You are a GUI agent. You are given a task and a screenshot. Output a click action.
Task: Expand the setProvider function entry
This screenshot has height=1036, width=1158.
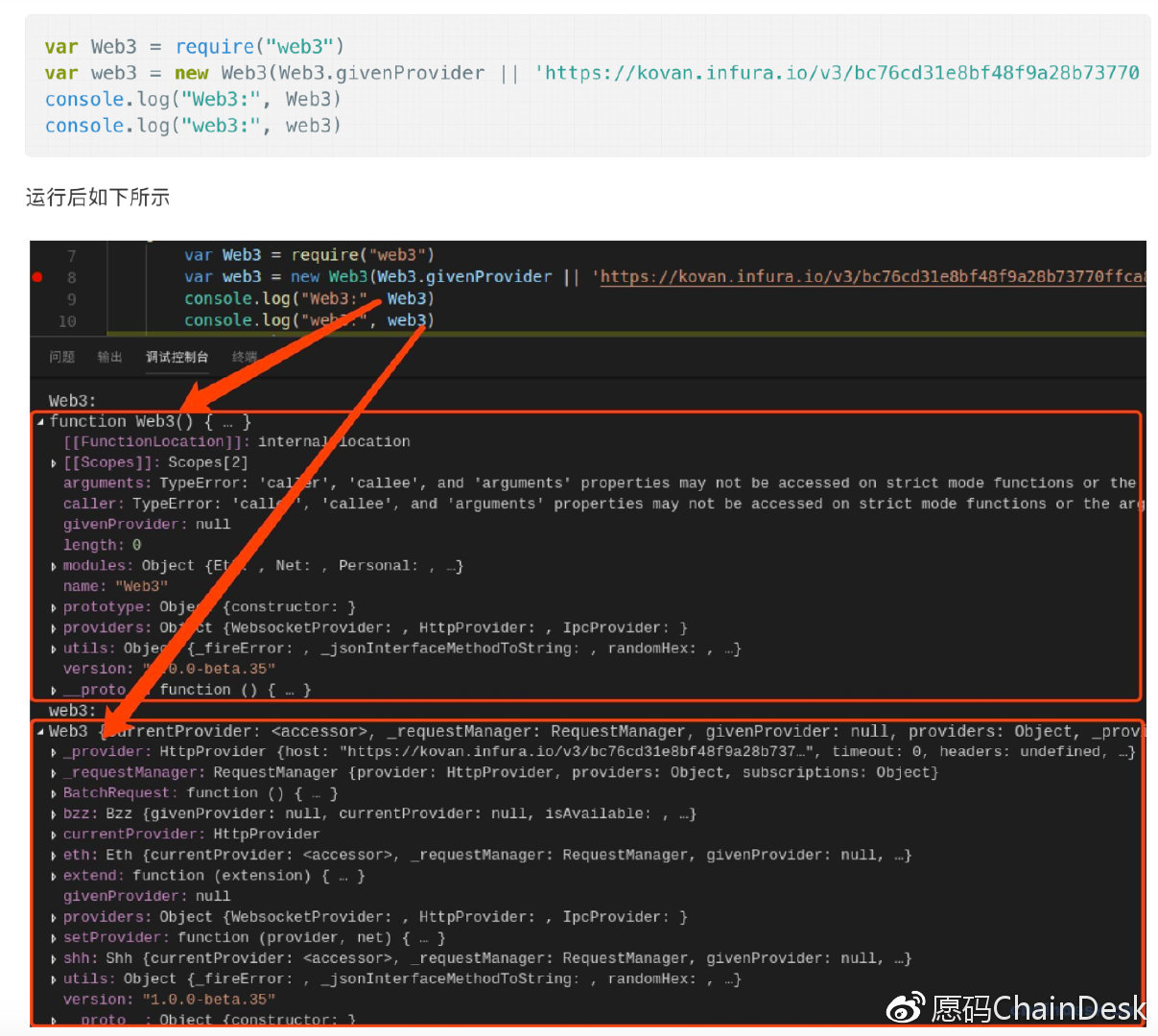tap(54, 938)
